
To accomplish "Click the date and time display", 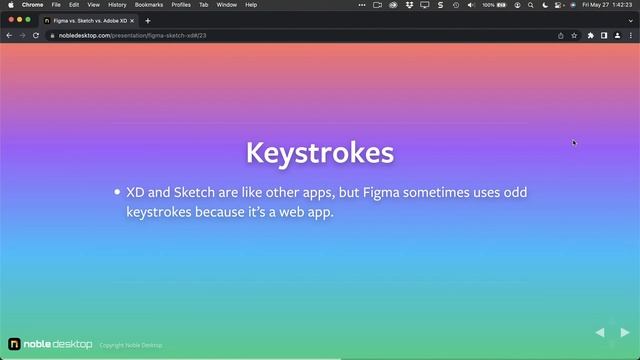I will pos(607,5).
